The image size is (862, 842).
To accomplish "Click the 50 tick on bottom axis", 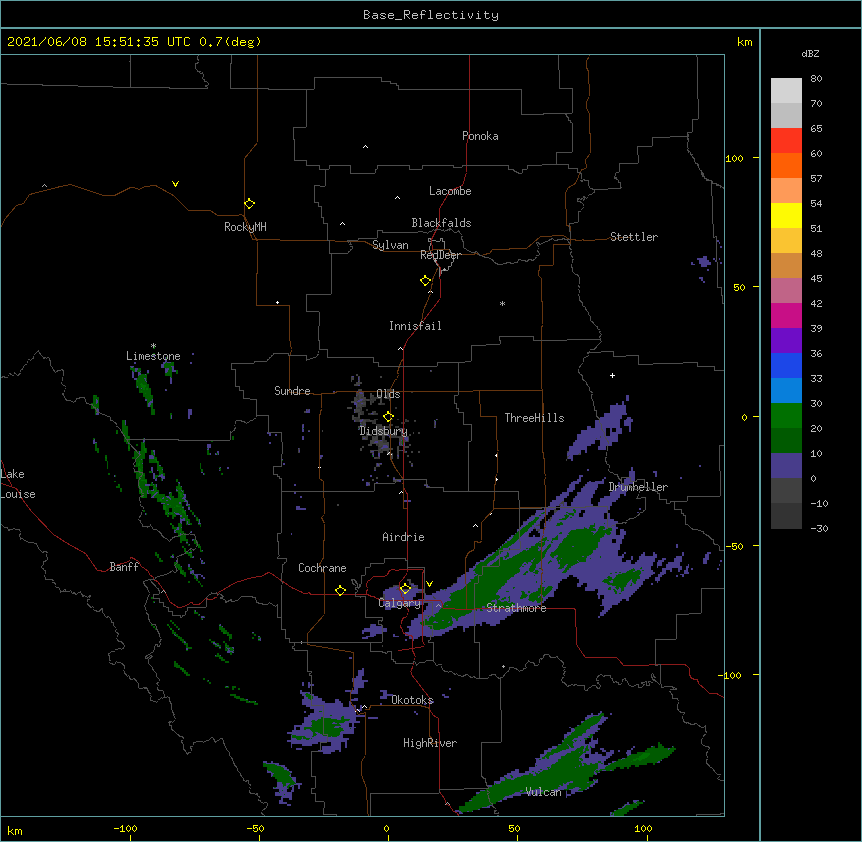I will pyautogui.click(x=514, y=828).
